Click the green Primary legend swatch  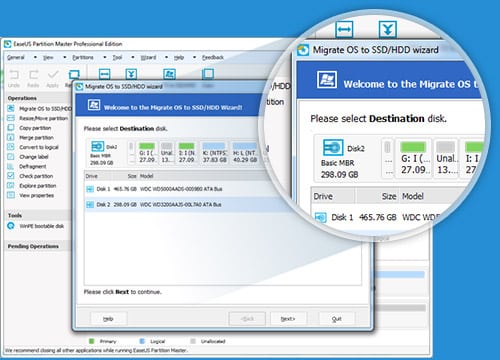[92, 341]
